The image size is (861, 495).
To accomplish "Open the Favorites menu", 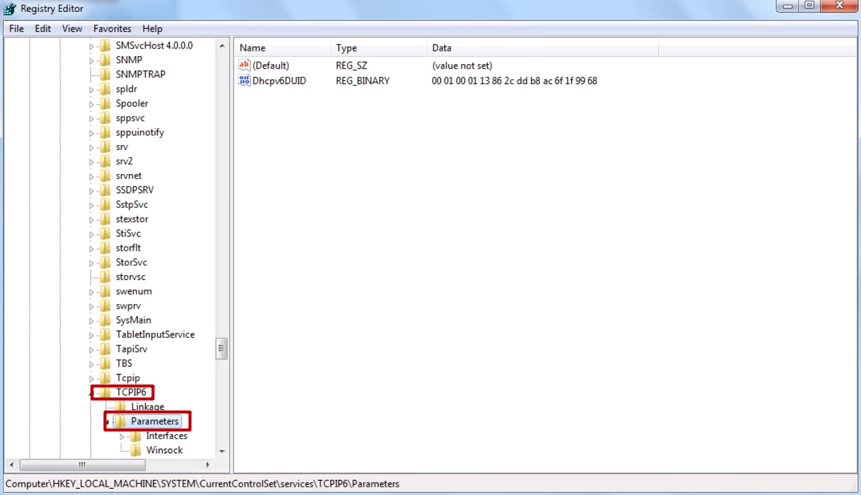I will click(112, 29).
